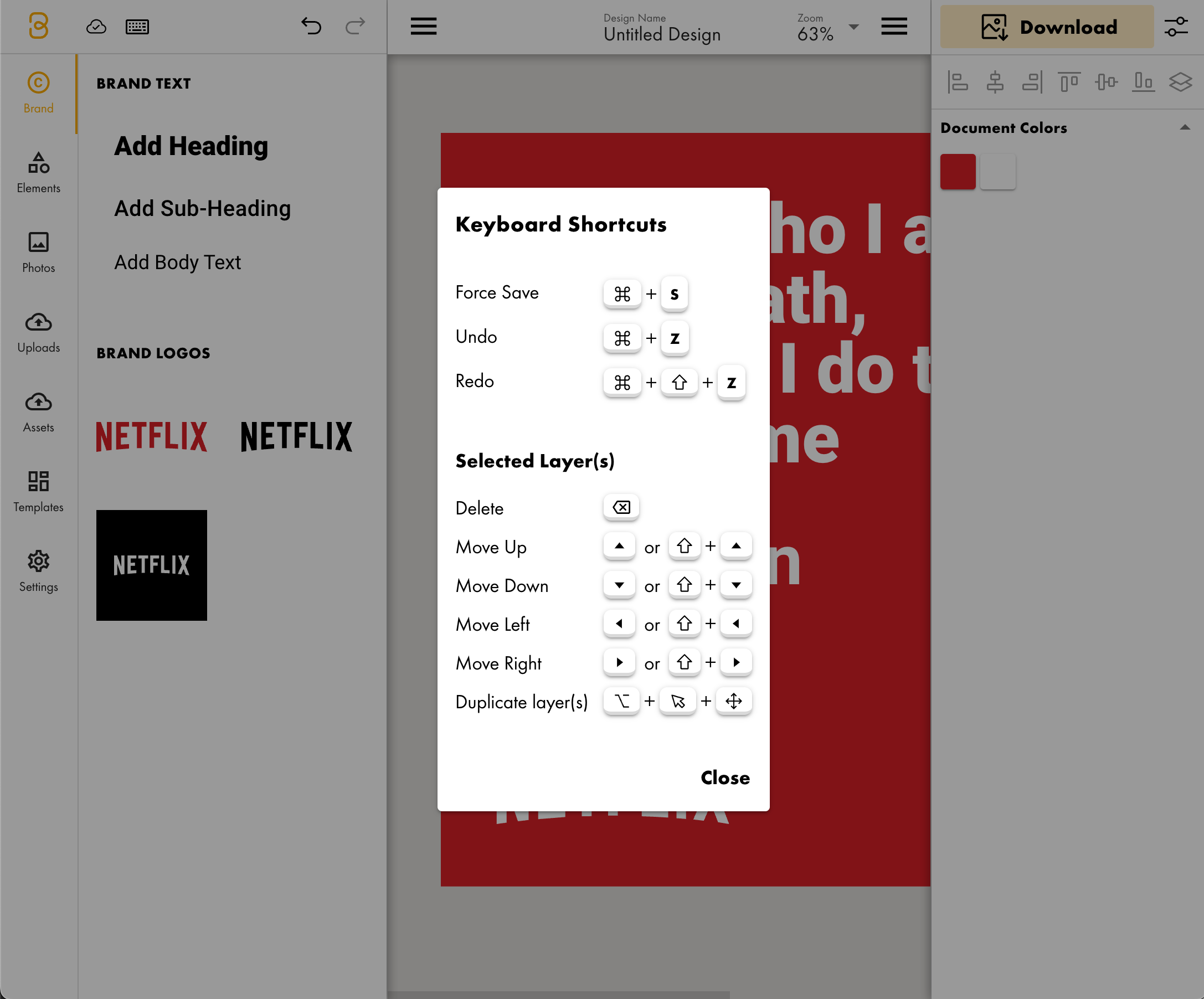Close the Keyboard Shortcuts dialog

tap(725, 777)
